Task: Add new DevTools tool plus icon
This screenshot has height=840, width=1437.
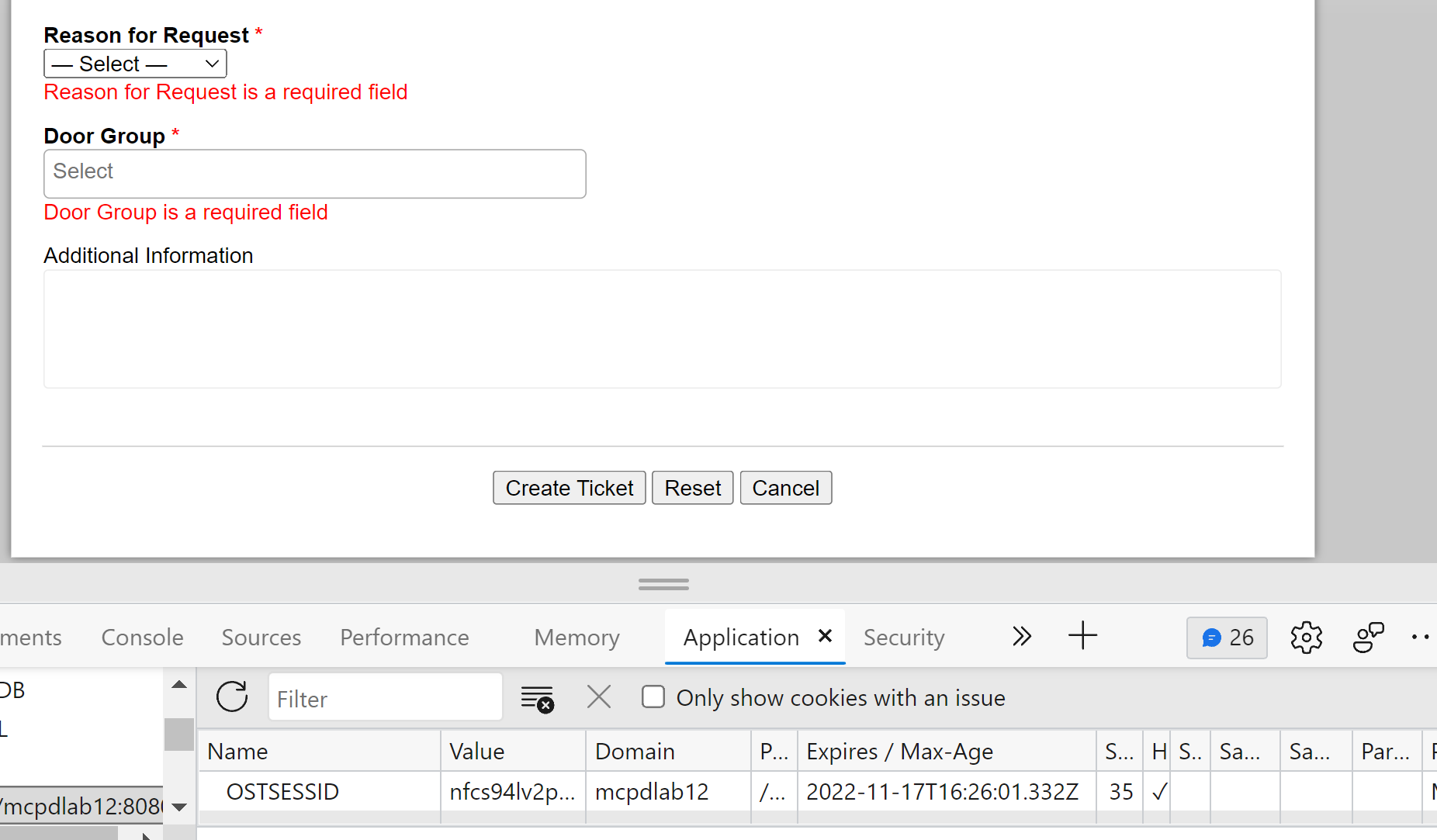Action: [x=1082, y=636]
